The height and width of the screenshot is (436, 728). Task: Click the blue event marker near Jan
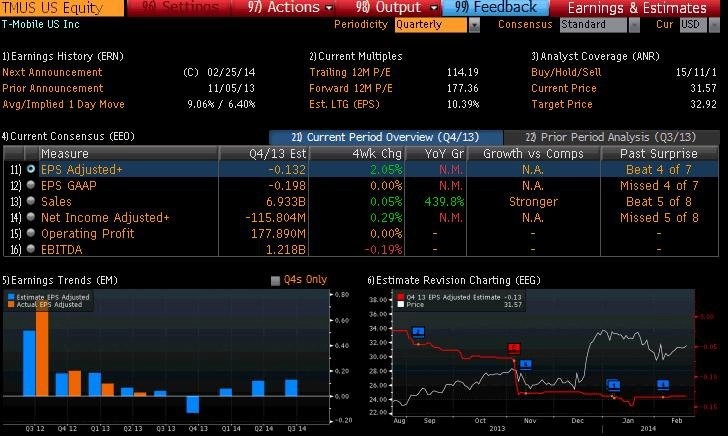coord(613,385)
